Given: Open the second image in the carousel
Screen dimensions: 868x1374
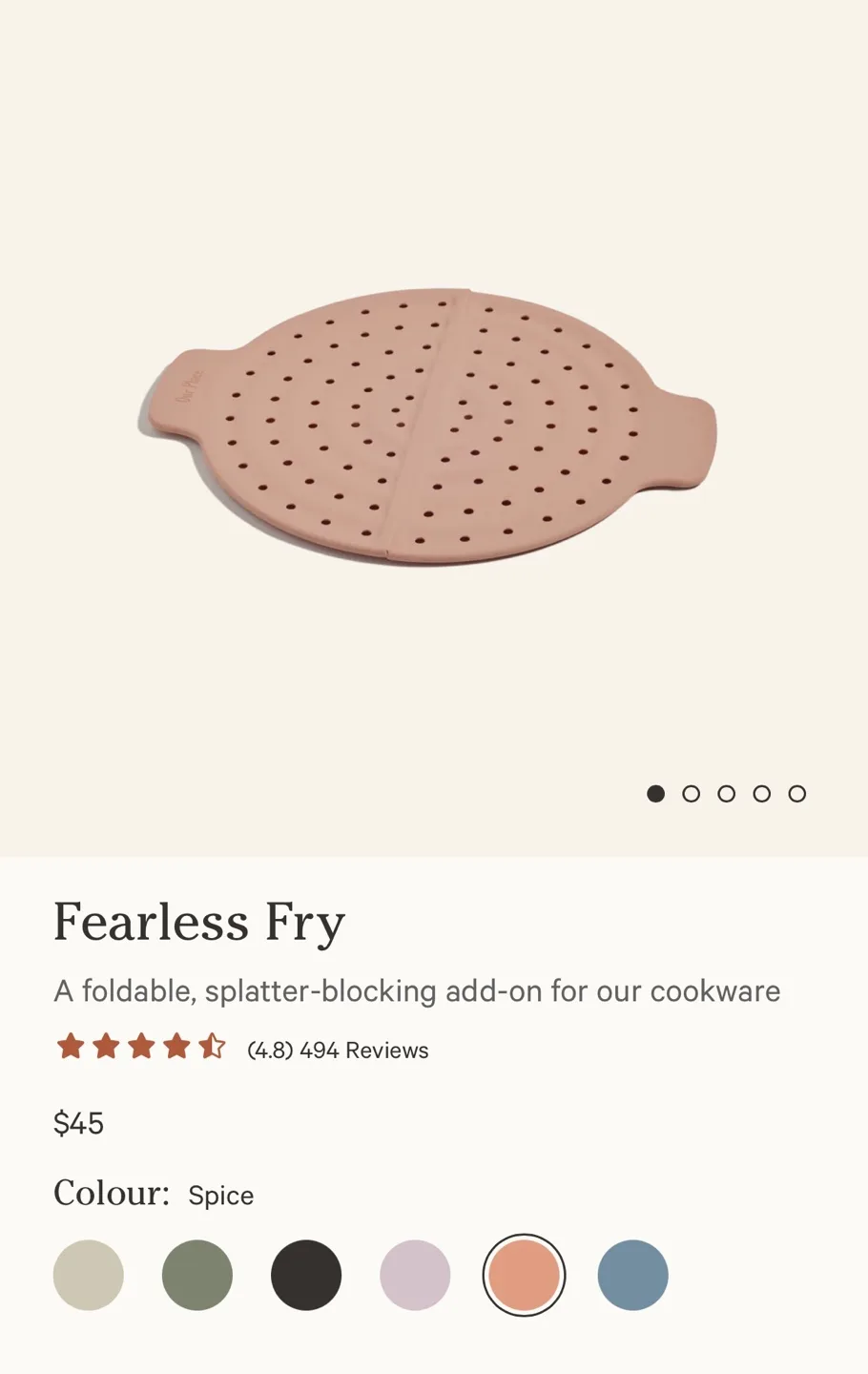Looking at the screenshot, I should [692, 793].
